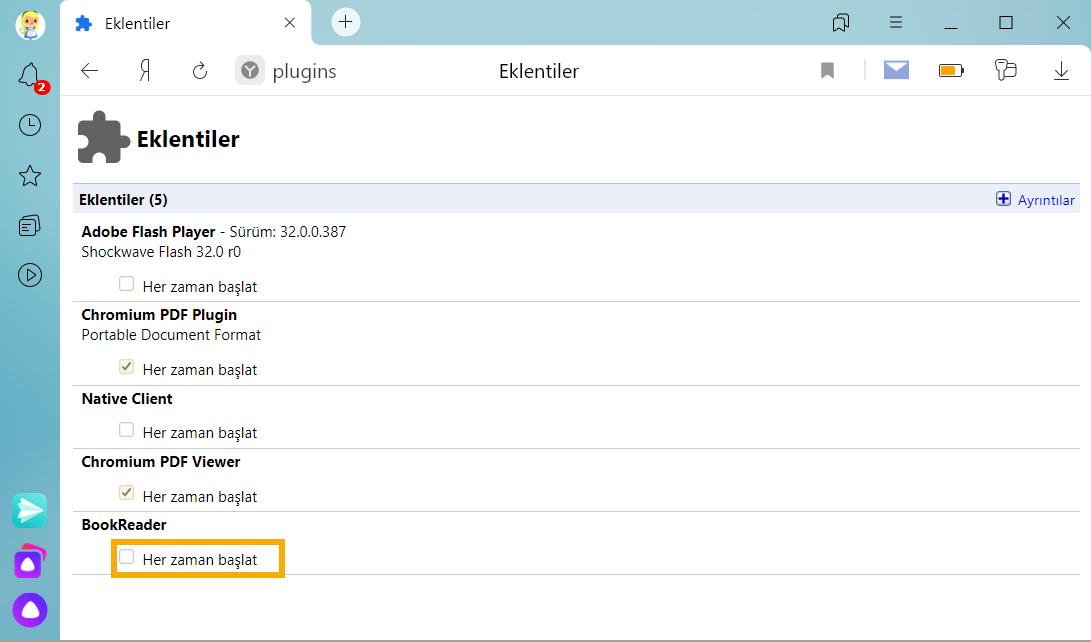The height and width of the screenshot is (642, 1091).
Task: Click the Eklentiler (5) section header
Action: (x=123, y=200)
